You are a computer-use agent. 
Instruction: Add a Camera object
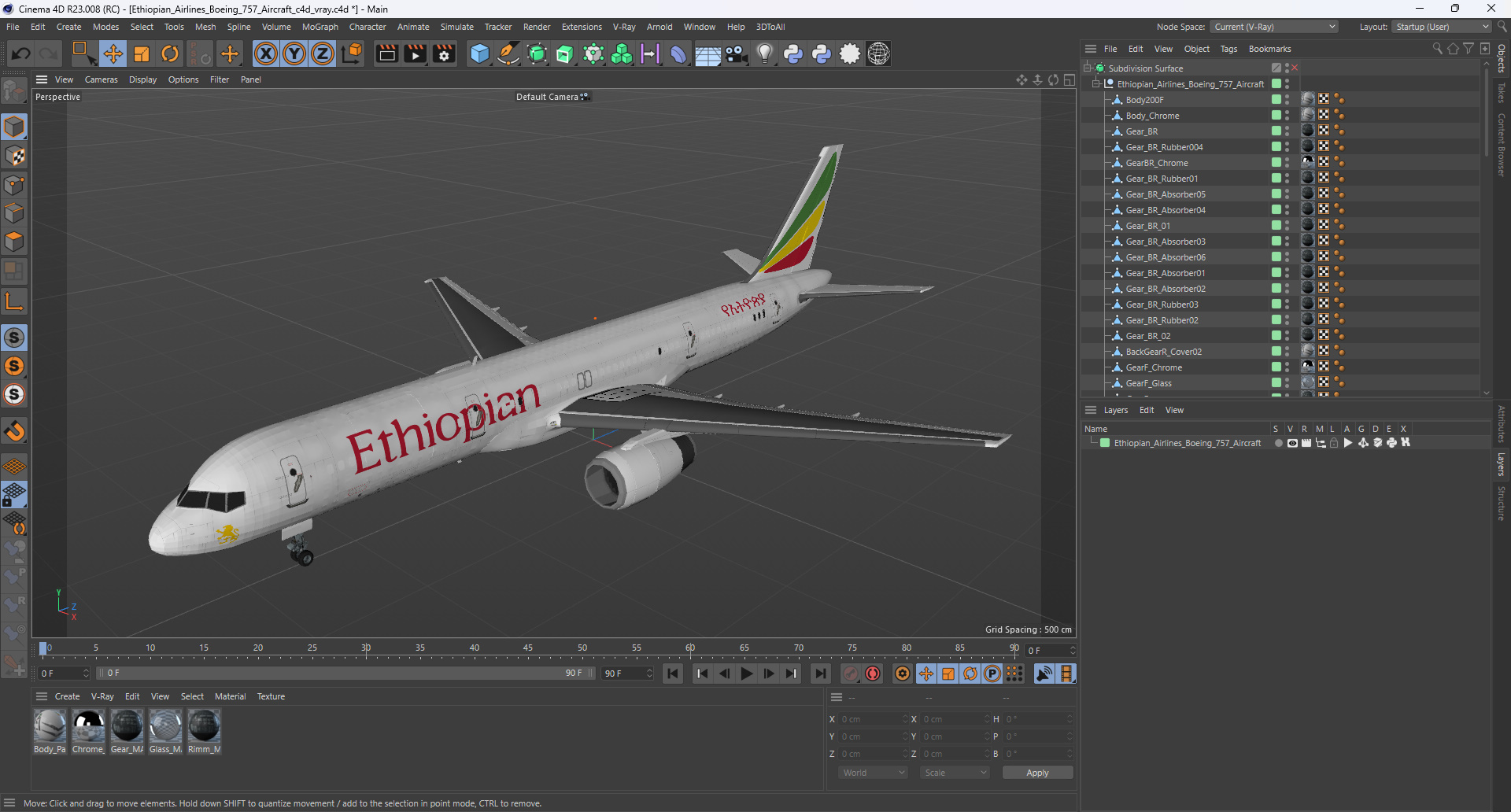[736, 54]
